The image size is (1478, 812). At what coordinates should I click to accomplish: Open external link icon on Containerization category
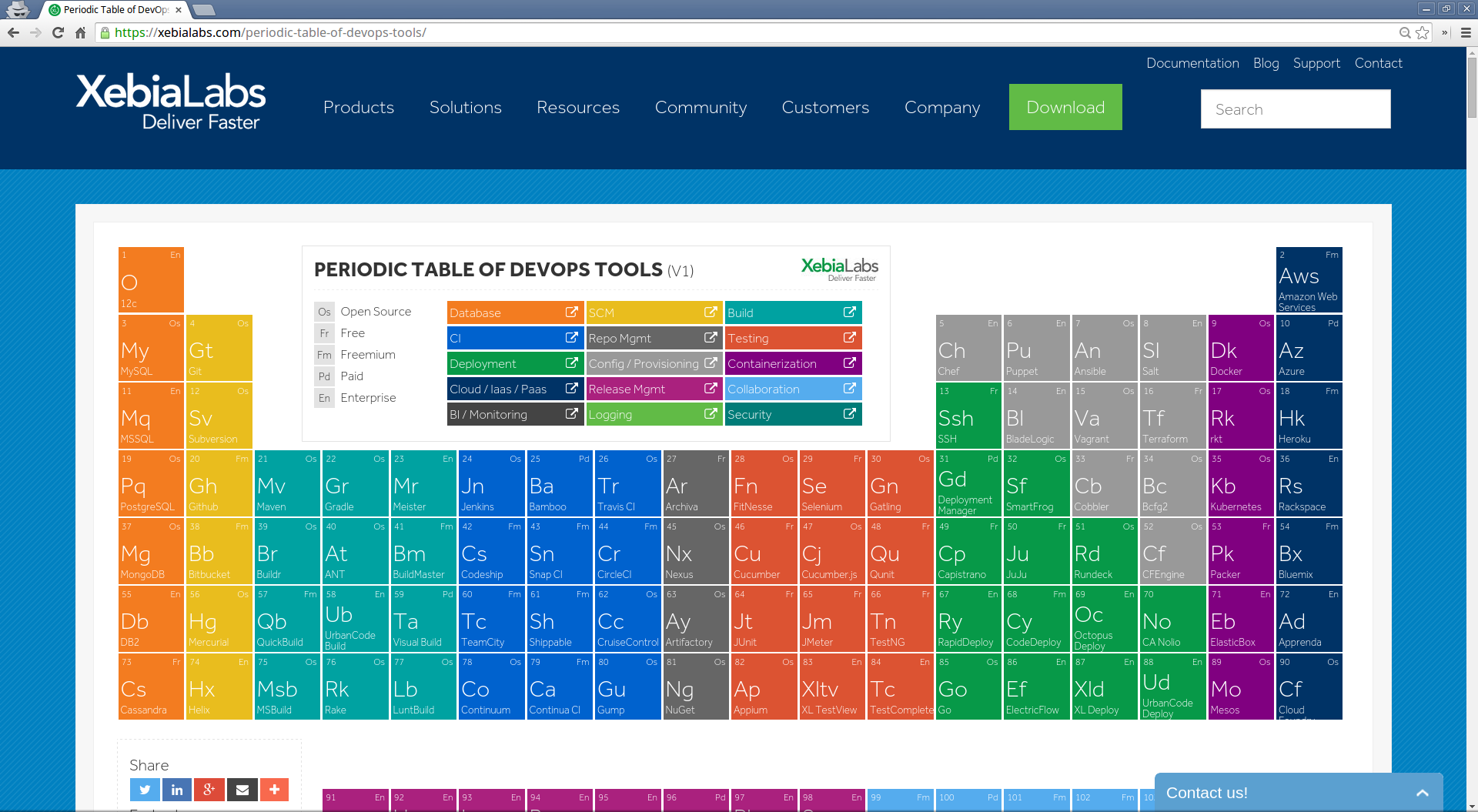tap(849, 363)
